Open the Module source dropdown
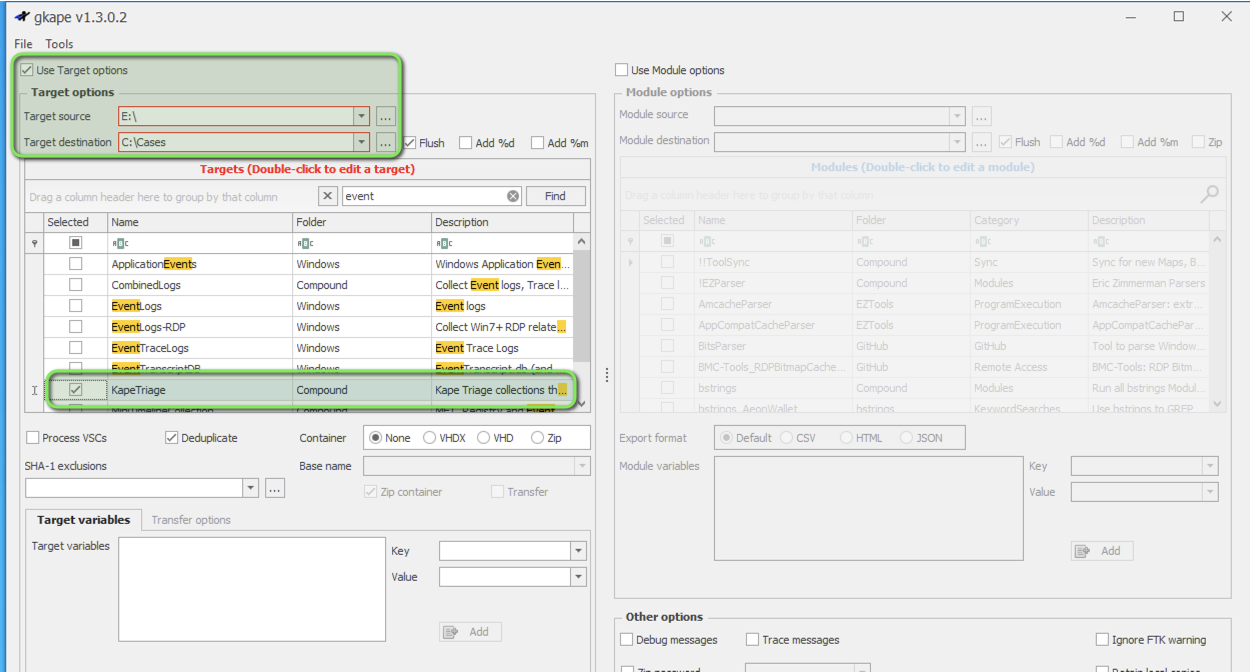Screen dimensions: 1250x672 pyautogui.click(x=957, y=115)
